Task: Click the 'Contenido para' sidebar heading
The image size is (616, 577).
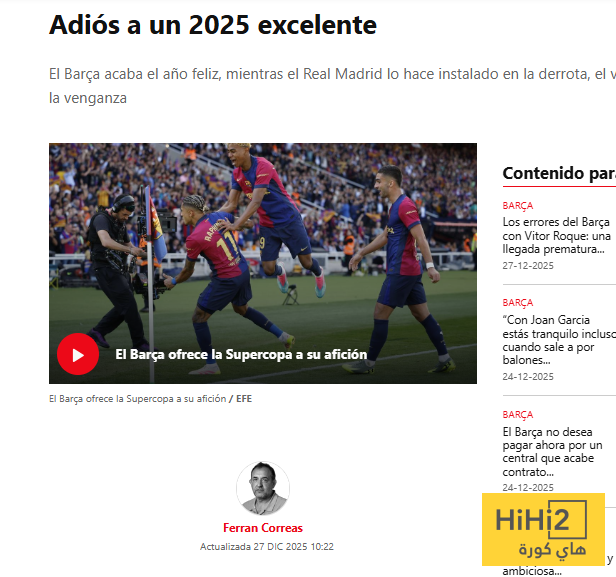Action: pos(559,173)
